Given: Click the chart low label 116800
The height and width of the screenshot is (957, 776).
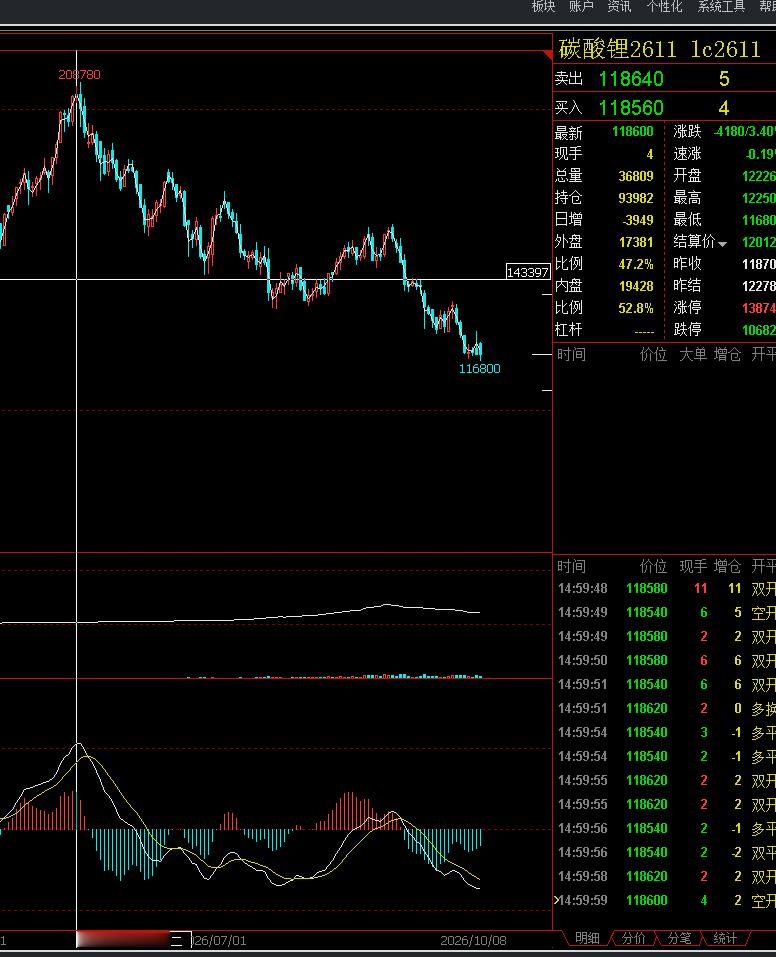Looking at the screenshot, I should coord(479,369).
